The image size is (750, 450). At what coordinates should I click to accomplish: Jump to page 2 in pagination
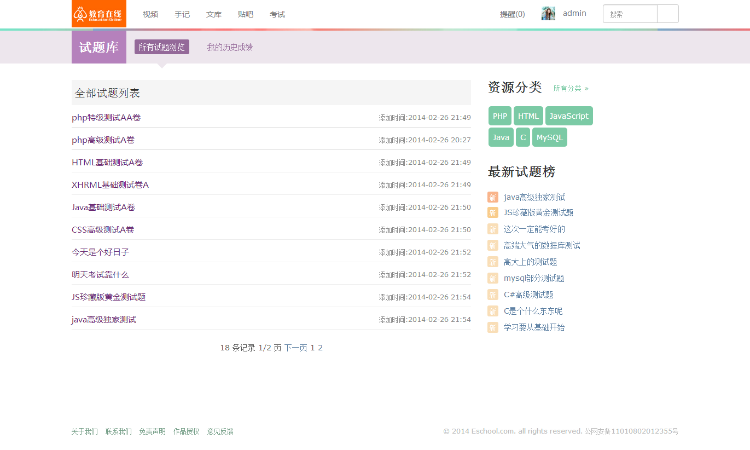[x=320, y=348]
